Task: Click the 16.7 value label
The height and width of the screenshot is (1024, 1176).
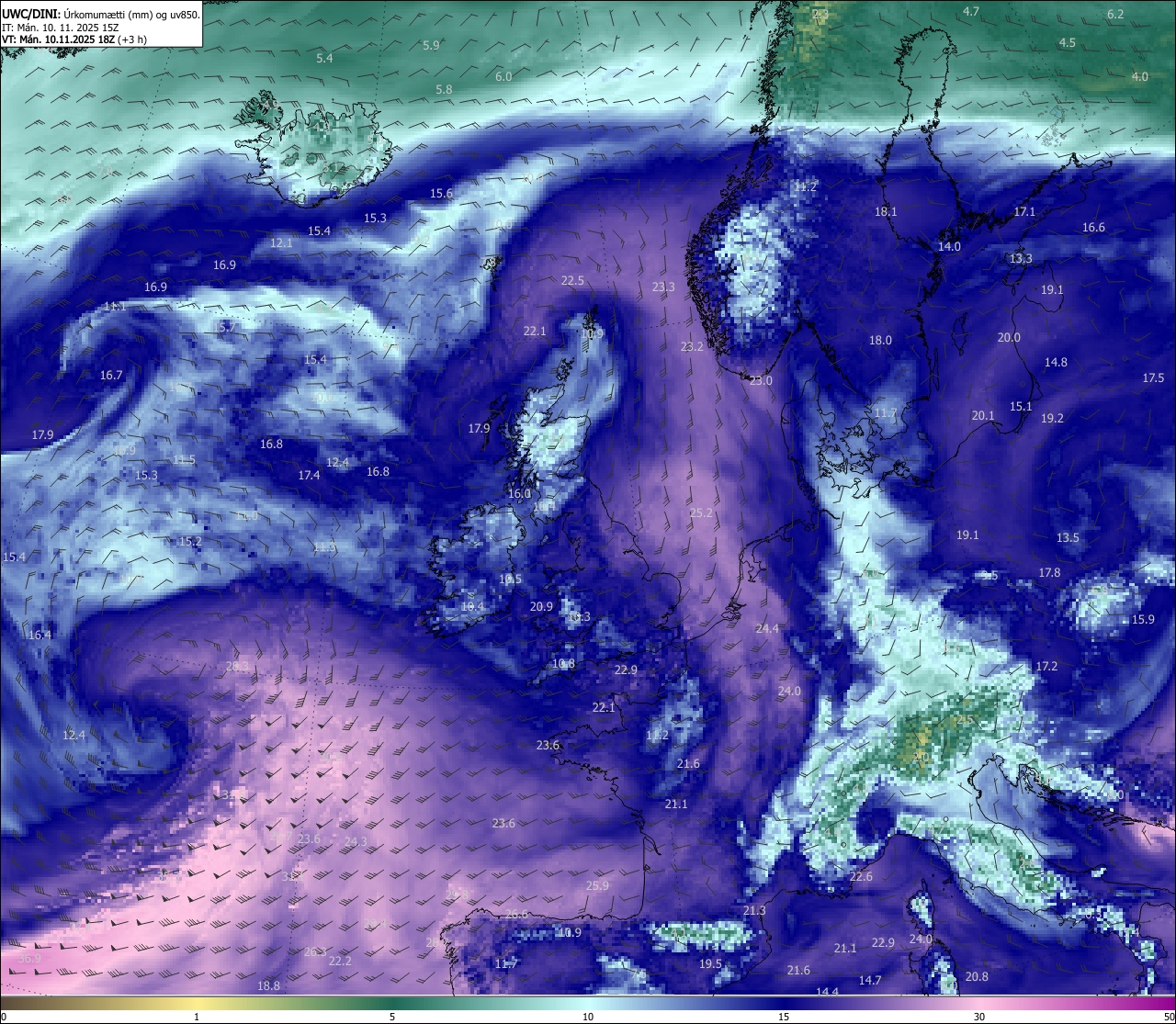Action: click(x=111, y=375)
